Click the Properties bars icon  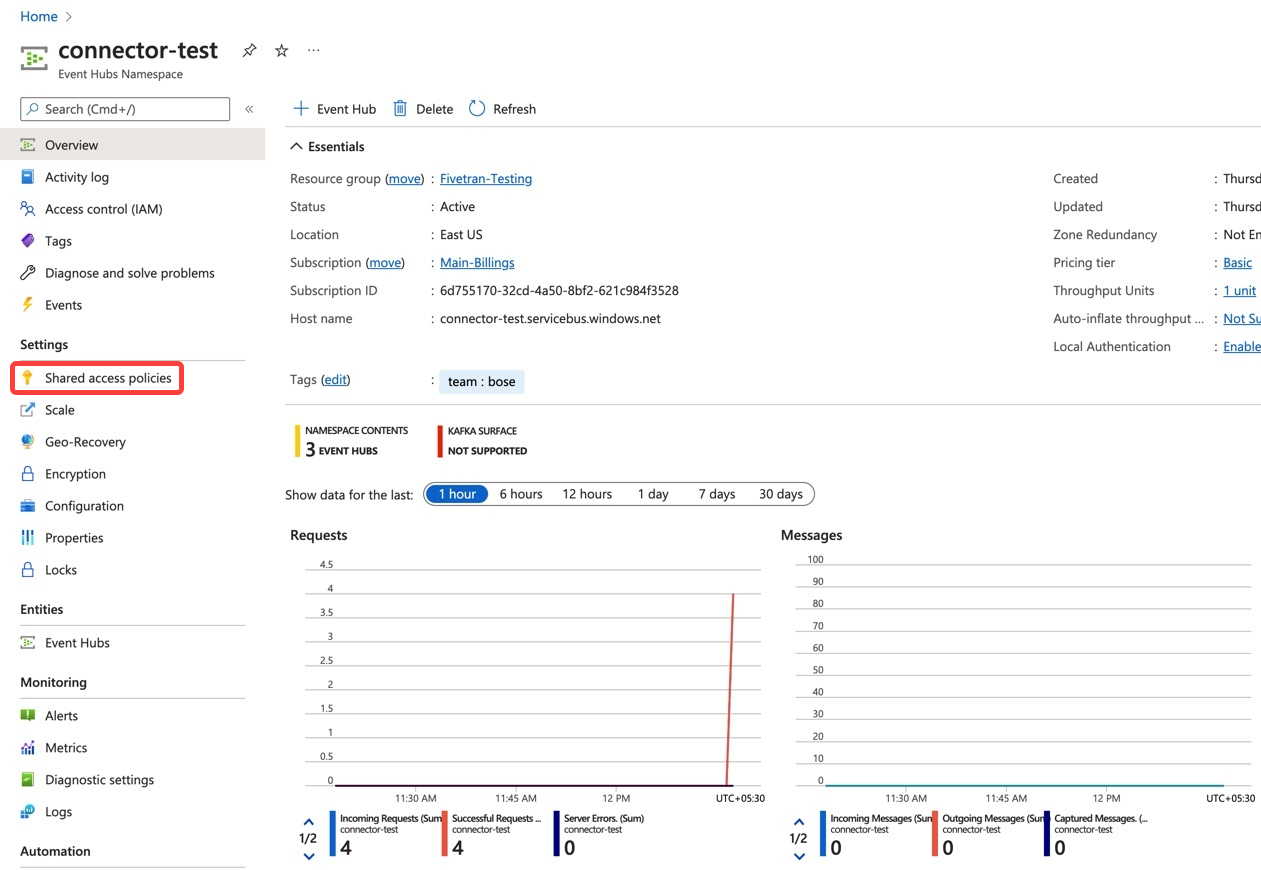28,538
